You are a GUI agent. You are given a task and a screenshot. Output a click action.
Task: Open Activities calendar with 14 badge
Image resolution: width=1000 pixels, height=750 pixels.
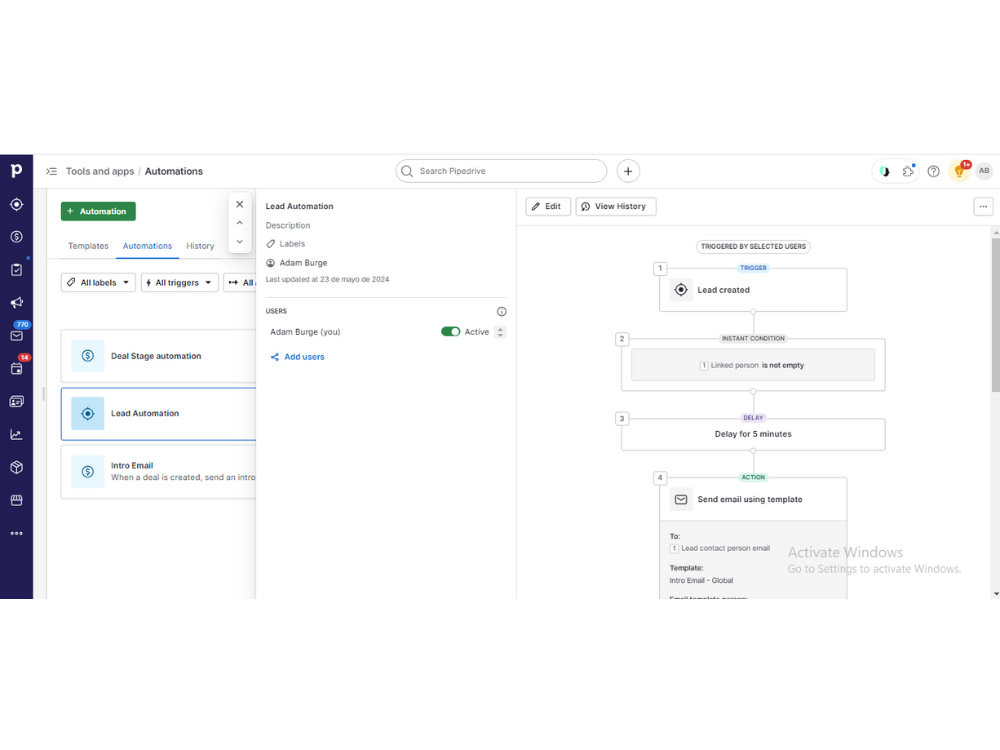click(x=17, y=369)
